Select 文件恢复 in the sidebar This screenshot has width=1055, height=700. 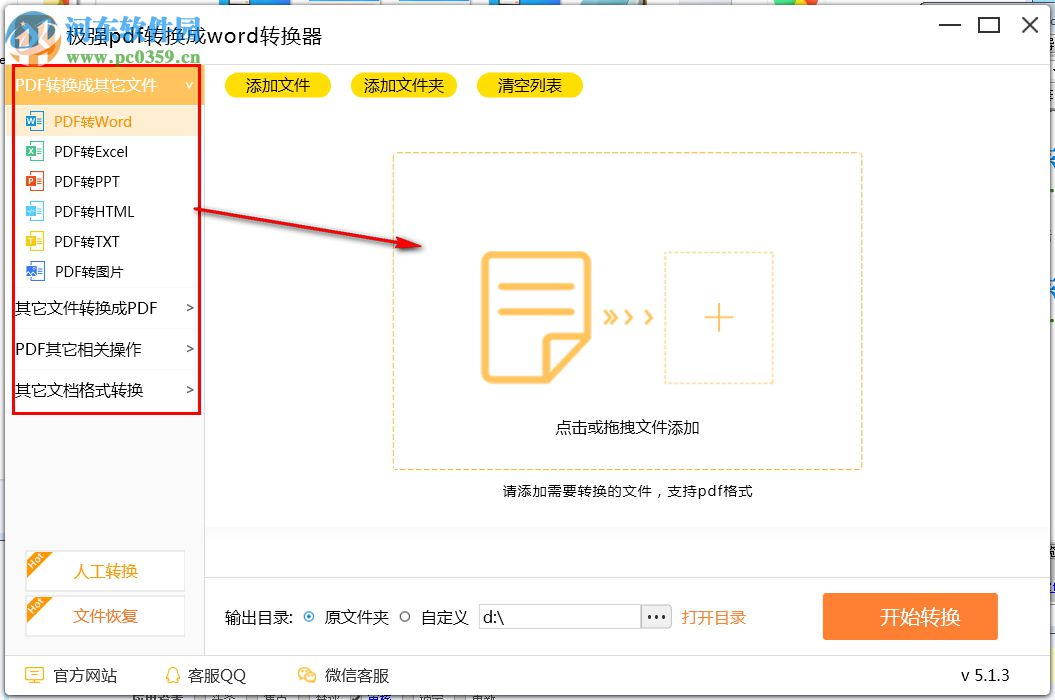pyautogui.click(x=104, y=617)
